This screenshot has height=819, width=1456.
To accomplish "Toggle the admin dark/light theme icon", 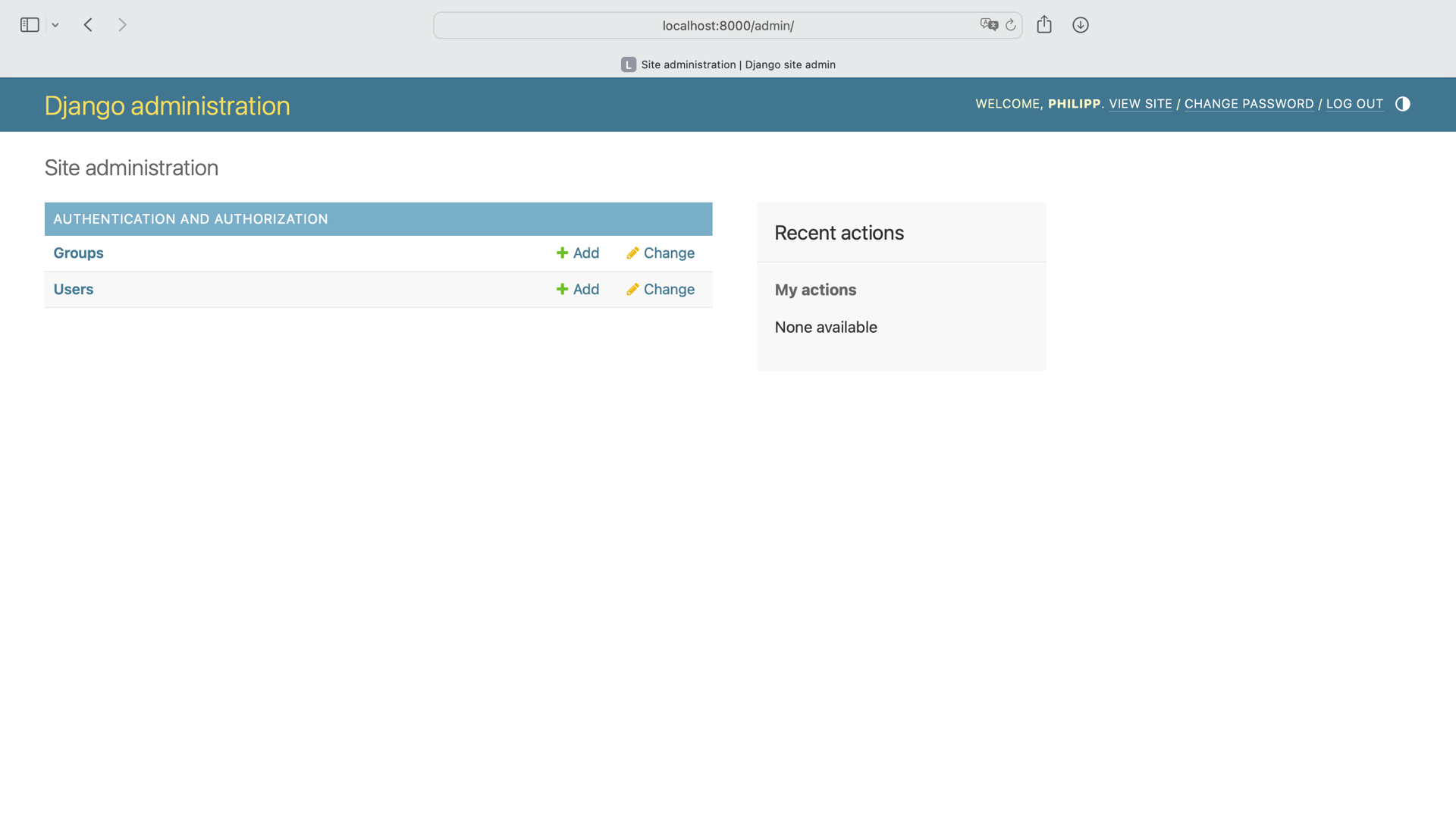I will click(x=1403, y=105).
